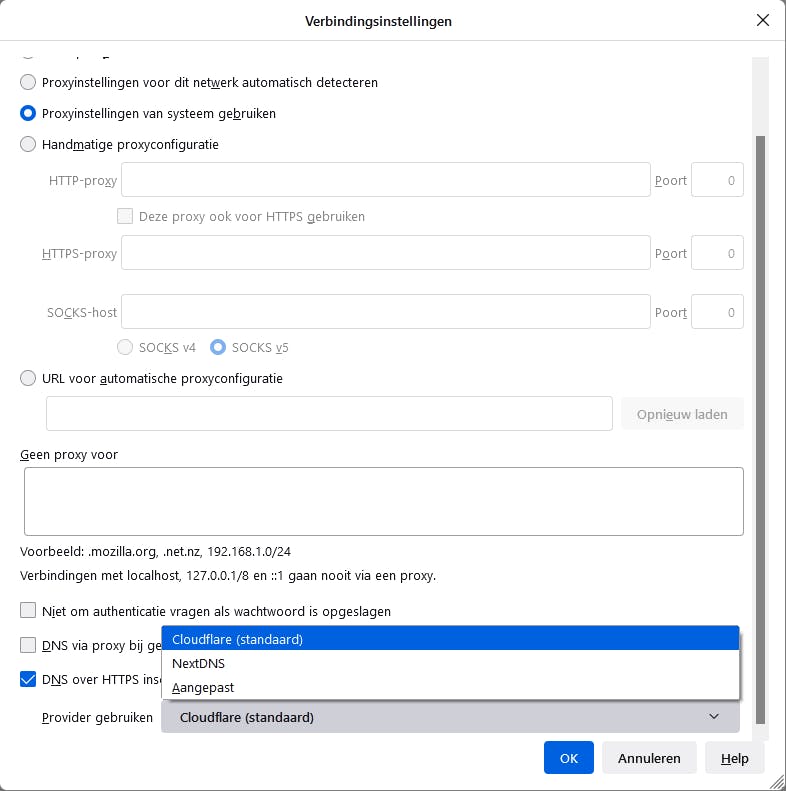Choose 'Handmatige proxyconfiguratie' option
The height and width of the screenshot is (791, 786).
point(28,144)
